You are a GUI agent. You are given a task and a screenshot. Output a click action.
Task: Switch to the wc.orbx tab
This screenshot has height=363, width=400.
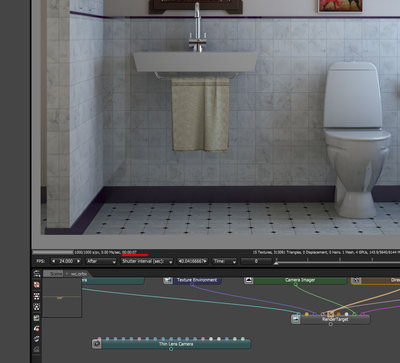tap(78, 274)
